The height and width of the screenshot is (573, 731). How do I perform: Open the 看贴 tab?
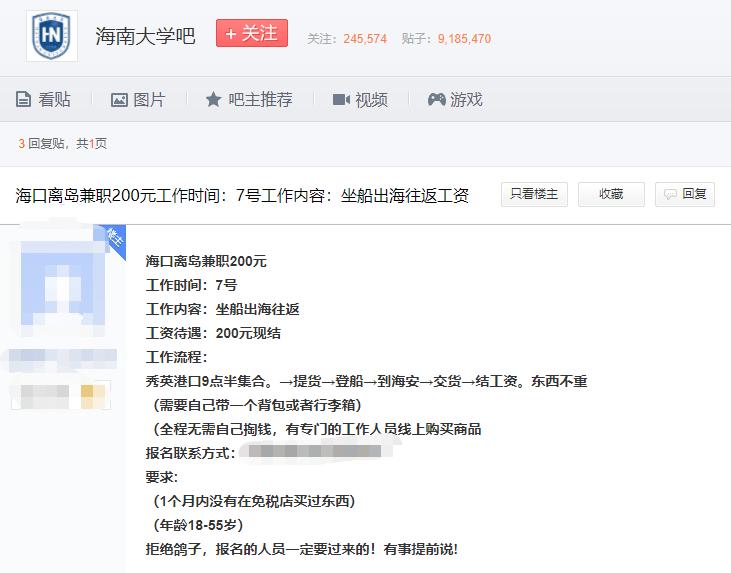[x=43, y=99]
